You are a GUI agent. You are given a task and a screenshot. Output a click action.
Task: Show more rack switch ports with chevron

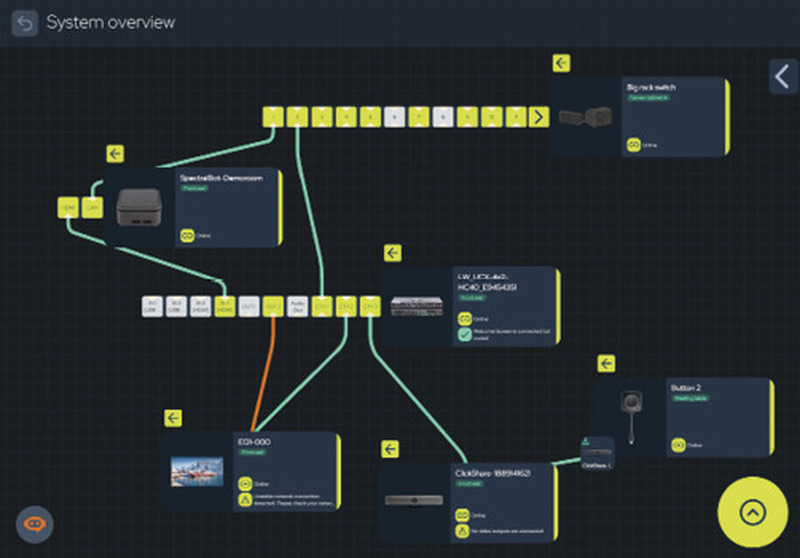(539, 117)
